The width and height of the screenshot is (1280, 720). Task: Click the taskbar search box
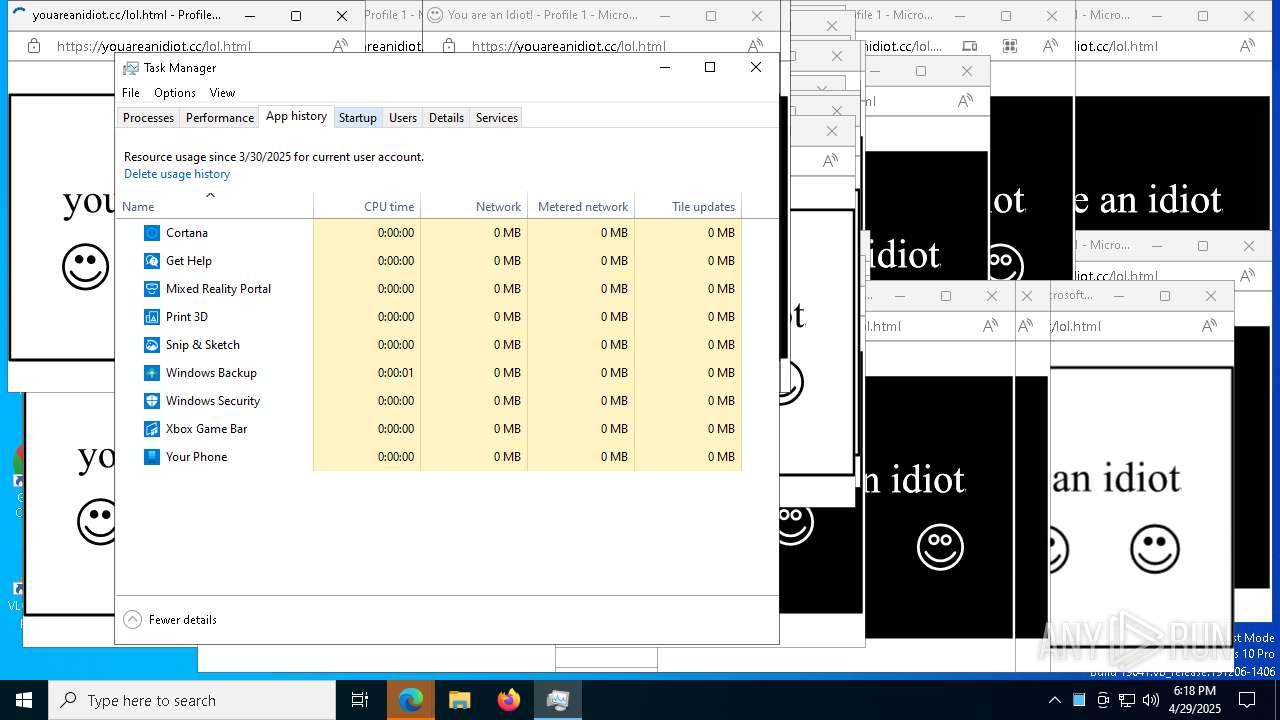point(192,700)
